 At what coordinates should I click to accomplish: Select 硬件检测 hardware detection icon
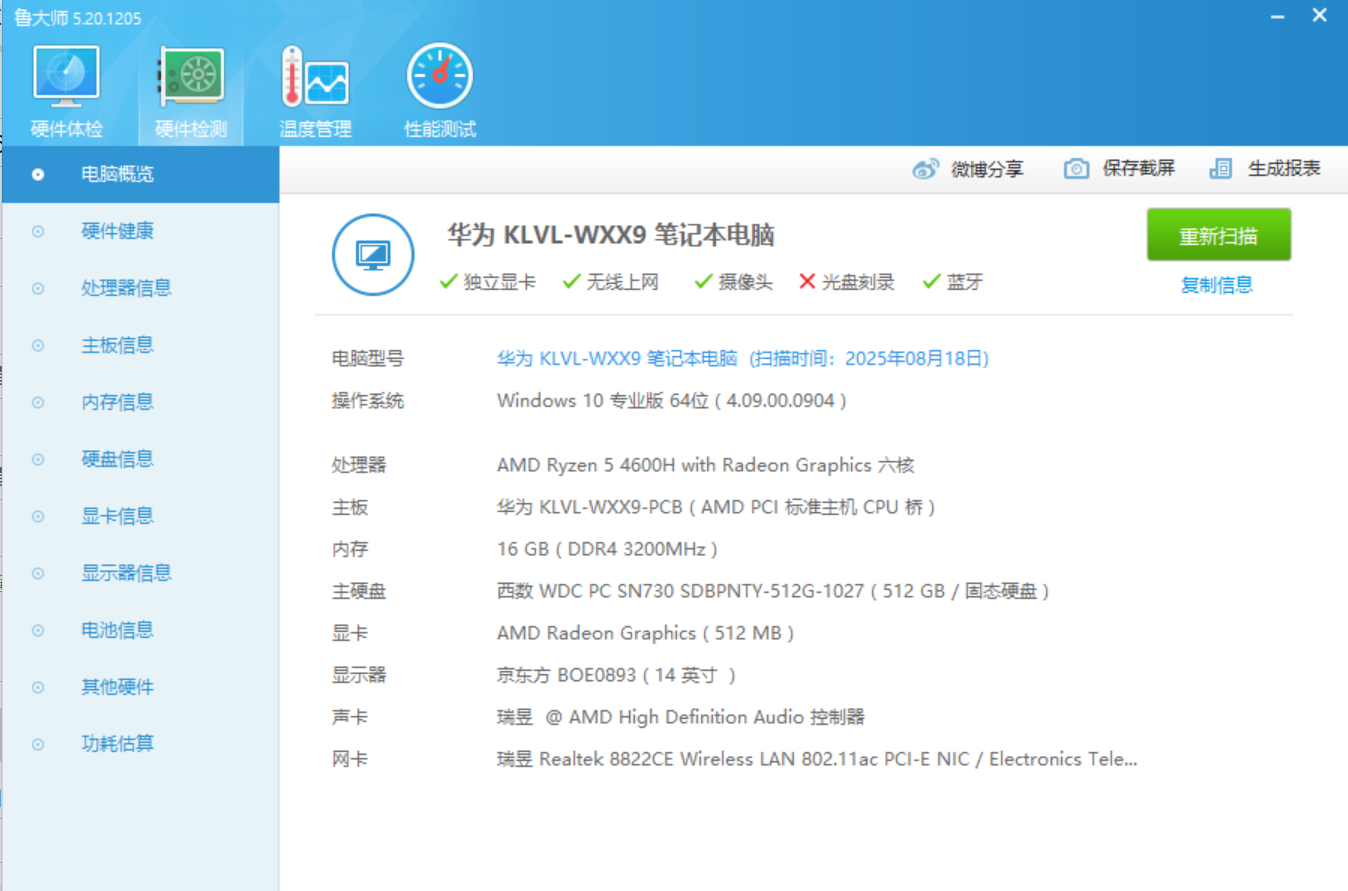pyautogui.click(x=191, y=75)
